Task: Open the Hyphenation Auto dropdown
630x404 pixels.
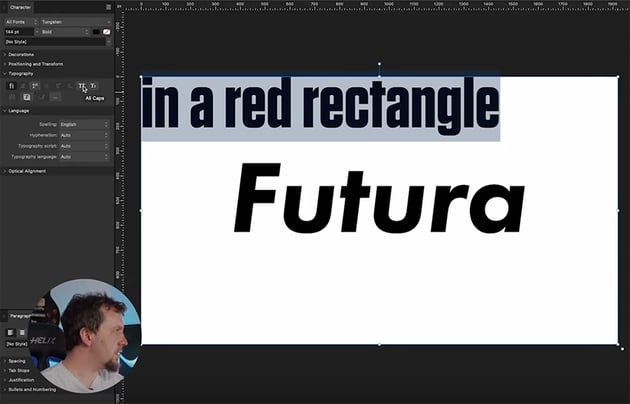Action: point(84,135)
